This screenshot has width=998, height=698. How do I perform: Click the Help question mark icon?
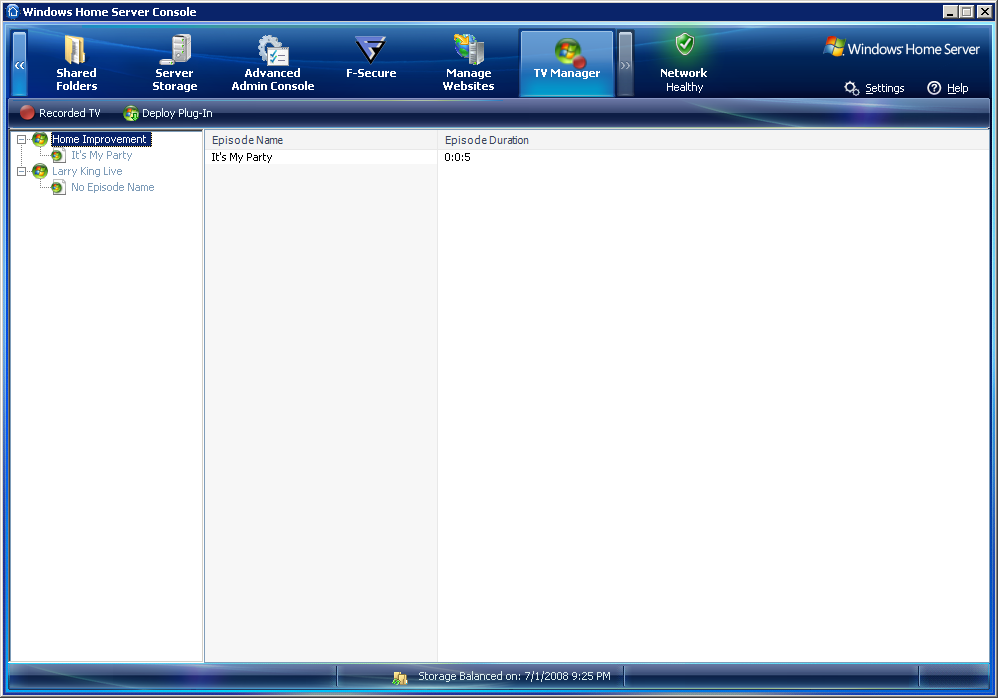tap(934, 88)
